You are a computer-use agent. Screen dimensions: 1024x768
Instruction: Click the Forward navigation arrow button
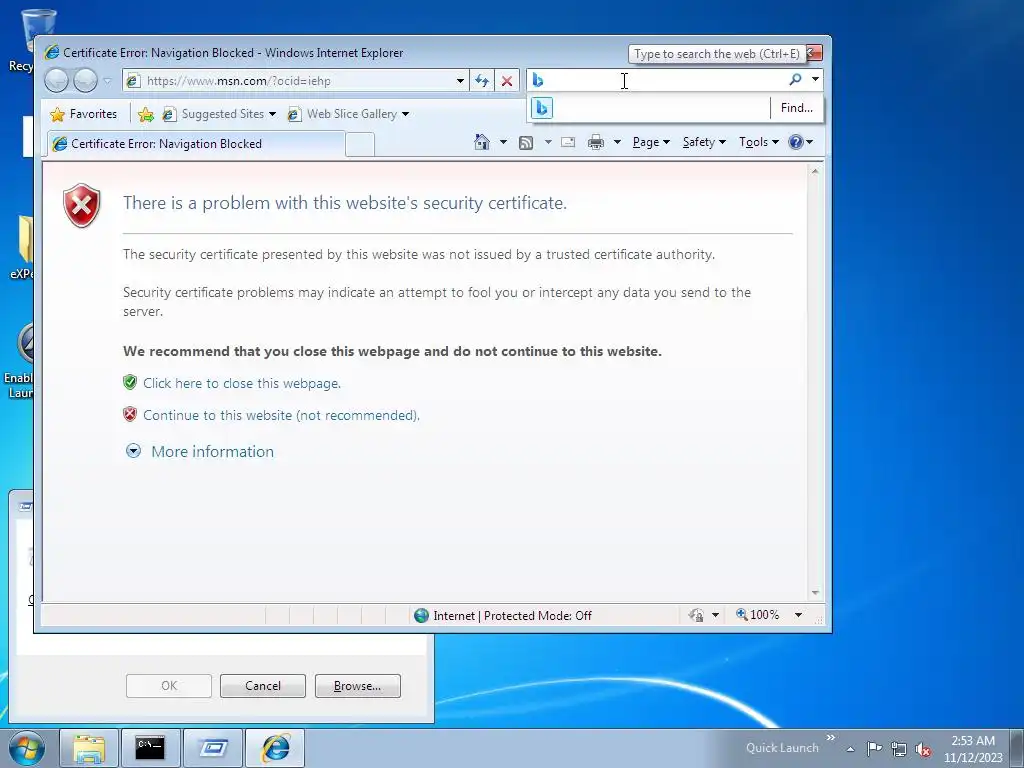[86, 81]
